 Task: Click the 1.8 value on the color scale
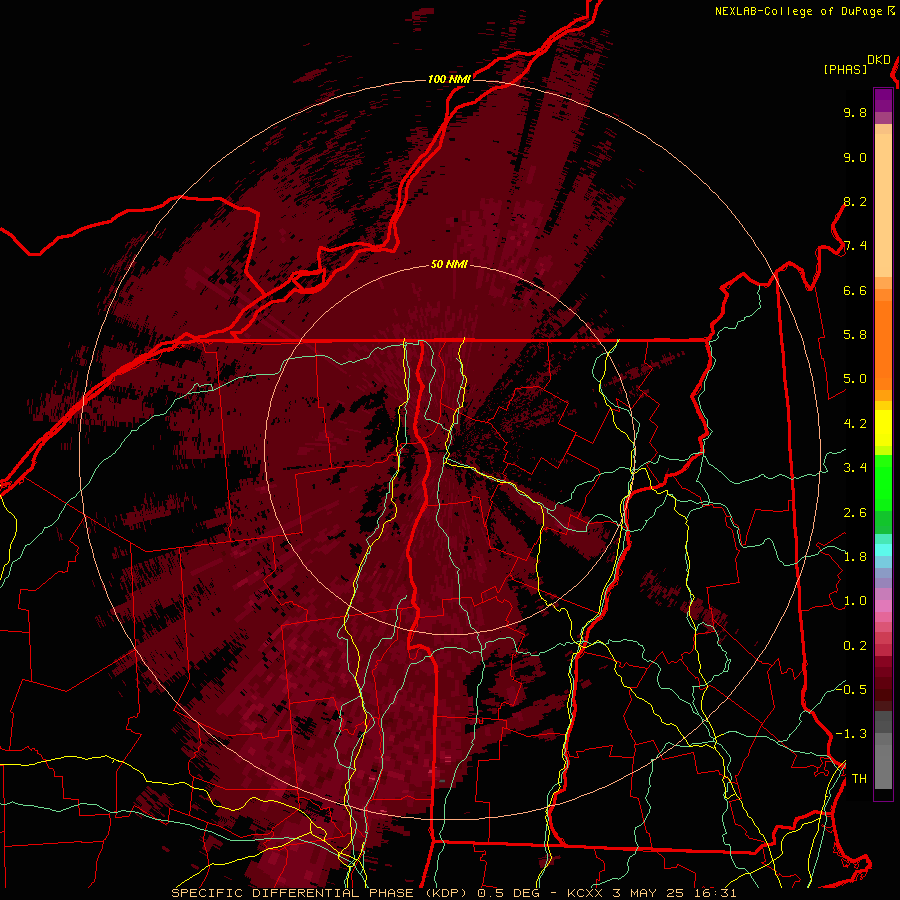click(855, 557)
